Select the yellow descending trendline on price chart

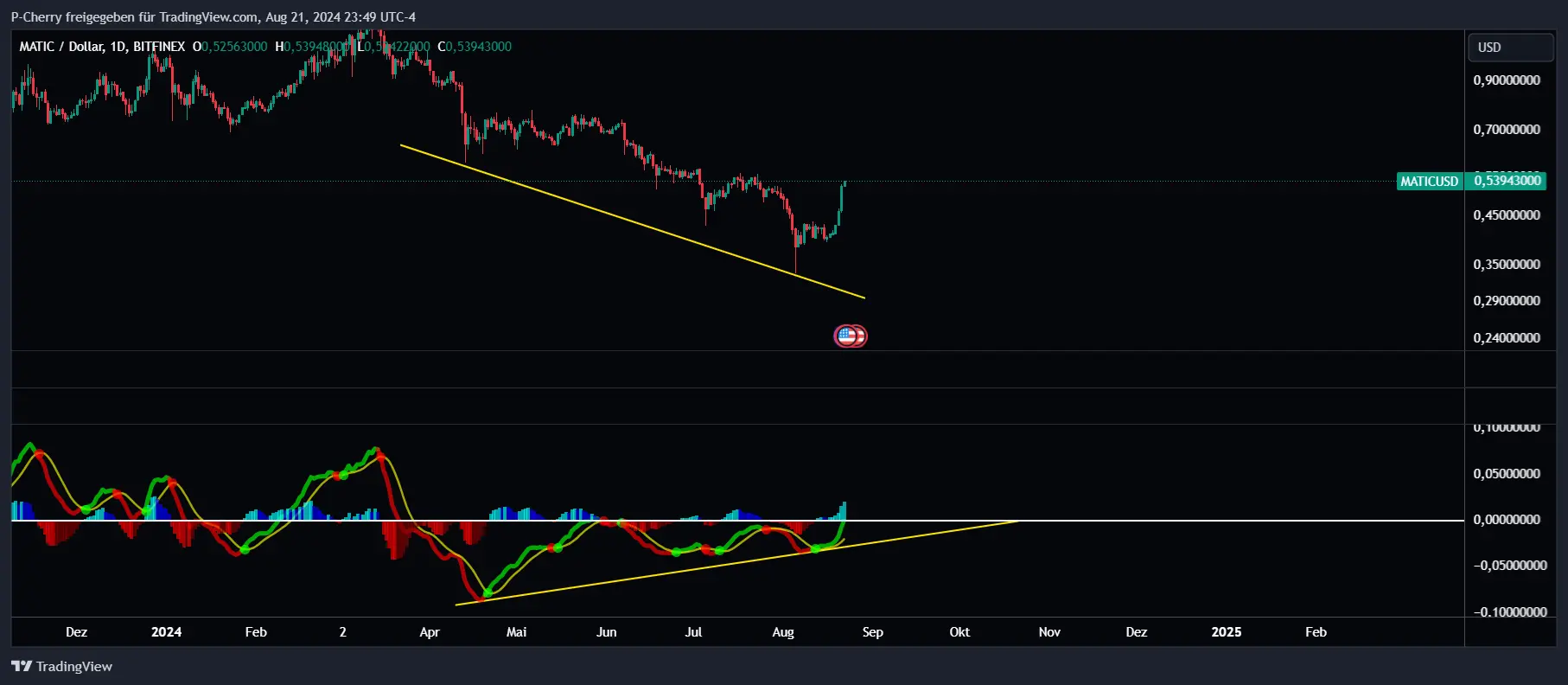pos(632,221)
